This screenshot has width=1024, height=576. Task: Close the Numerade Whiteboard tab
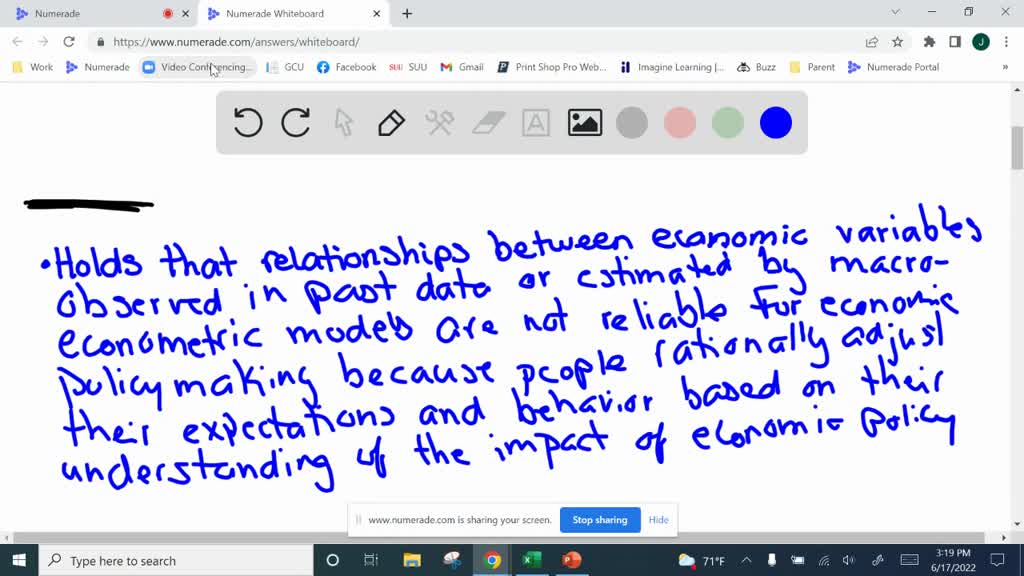point(377,14)
